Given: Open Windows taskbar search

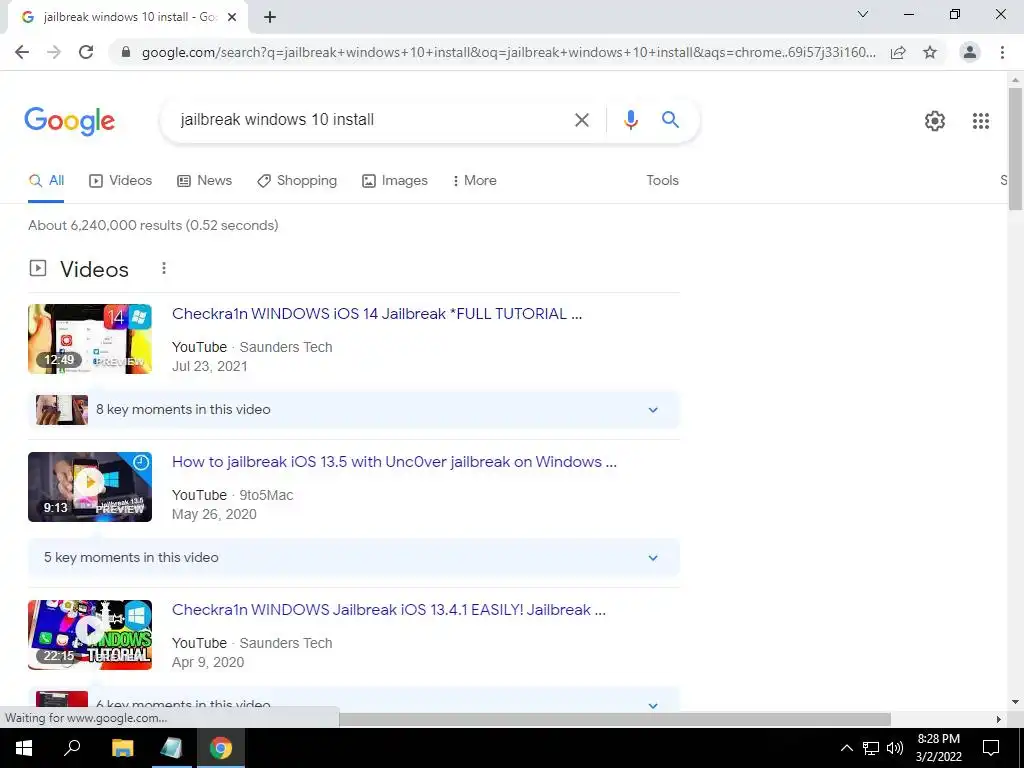Looking at the screenshot, I should (72, 748).
